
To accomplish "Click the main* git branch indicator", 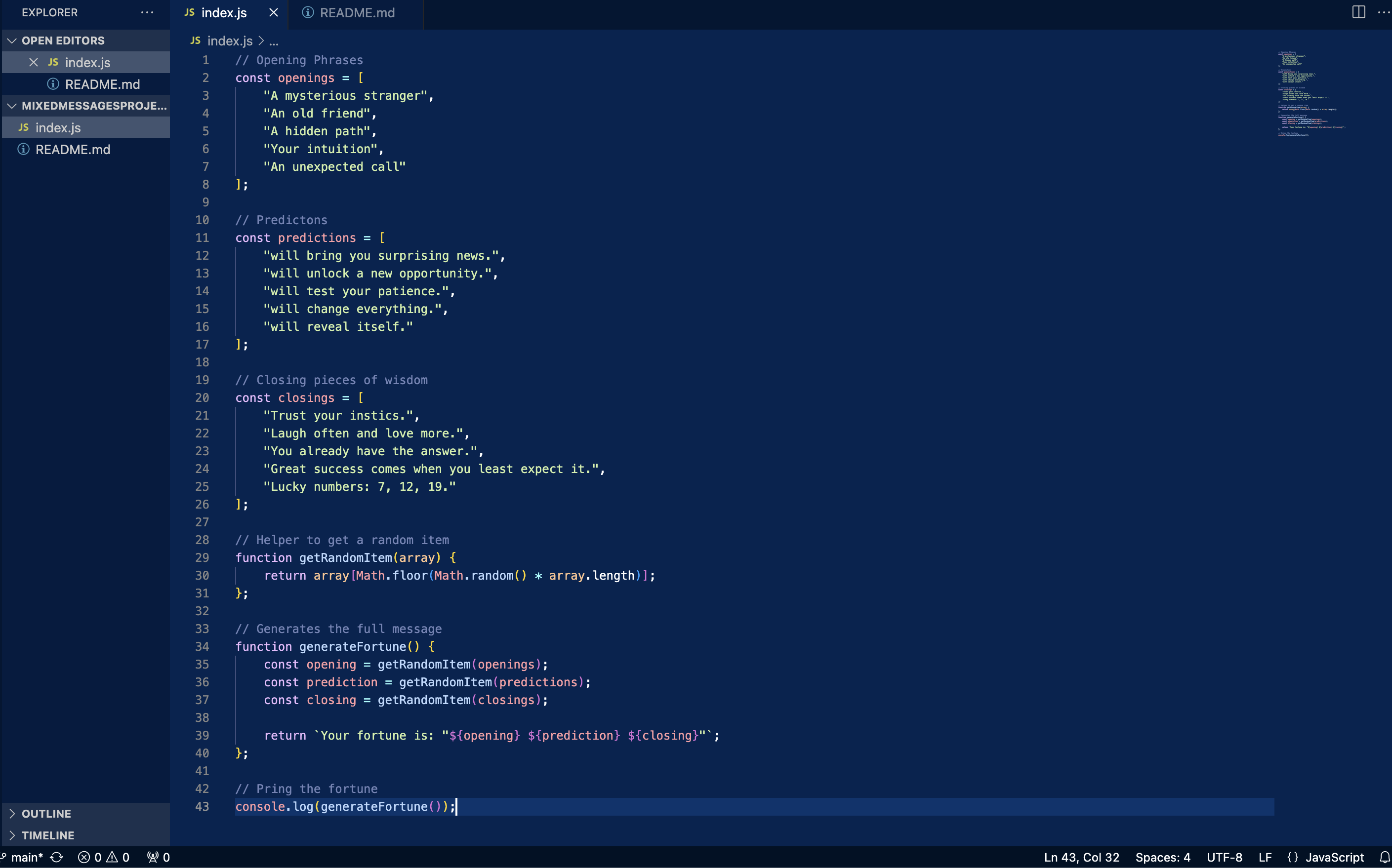I will (22, 857).
